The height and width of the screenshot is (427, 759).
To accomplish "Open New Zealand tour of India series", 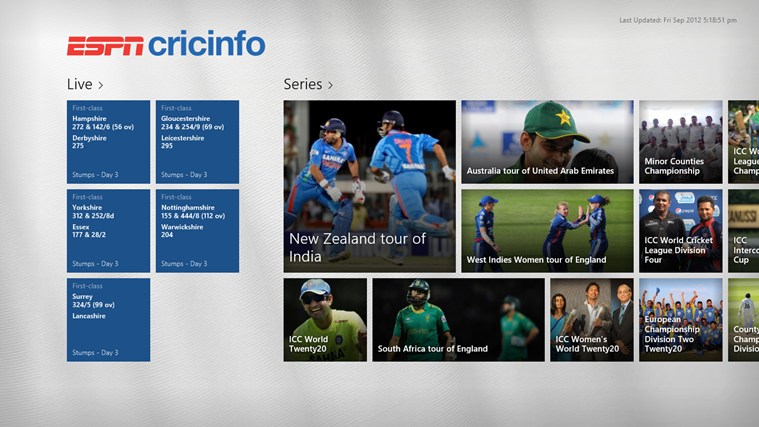I will pyautogui.click(x=370, y=186).
